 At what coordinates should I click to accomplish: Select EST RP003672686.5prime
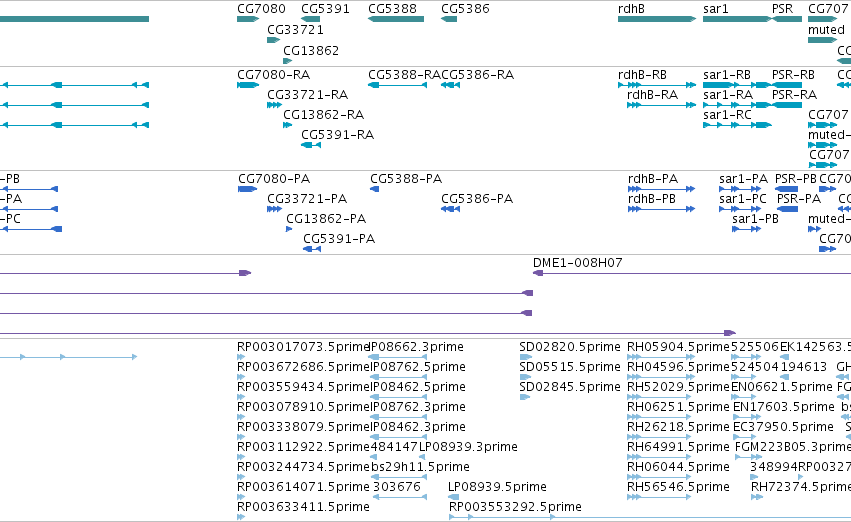pos(304,367)
